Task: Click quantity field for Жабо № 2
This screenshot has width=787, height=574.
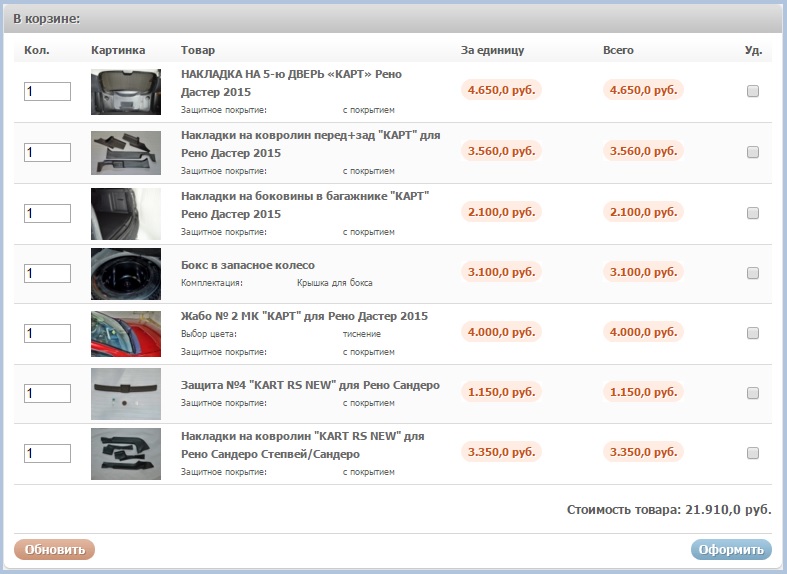Action: click(47, 333)
